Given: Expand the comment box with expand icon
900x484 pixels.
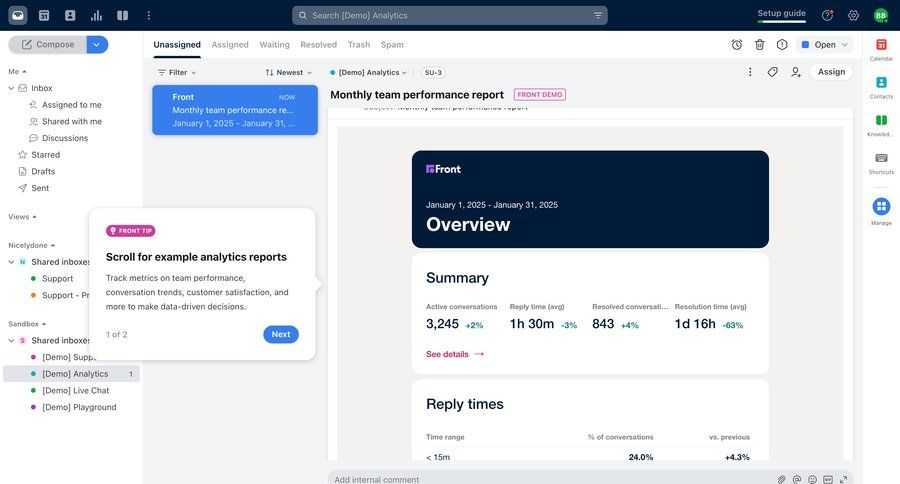Looking at the screenshot, I should [x=843, y=479].
